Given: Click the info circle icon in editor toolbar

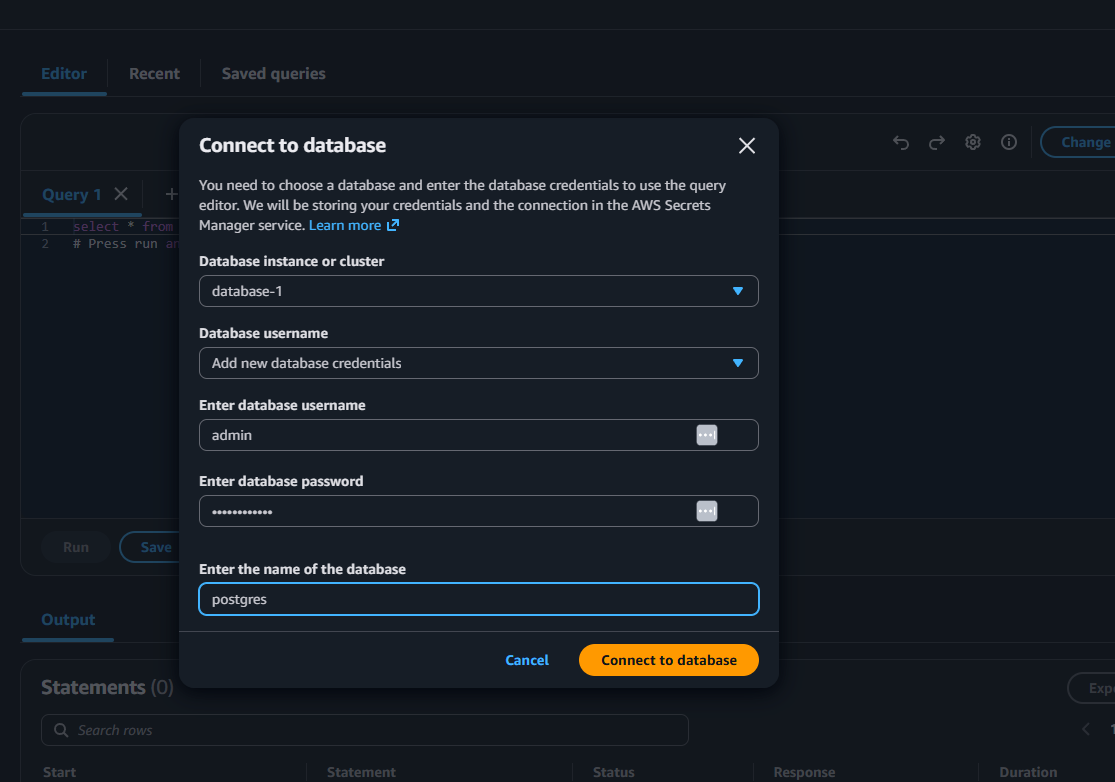Looking at the screenshot, I should click(x=1008, y=142).
